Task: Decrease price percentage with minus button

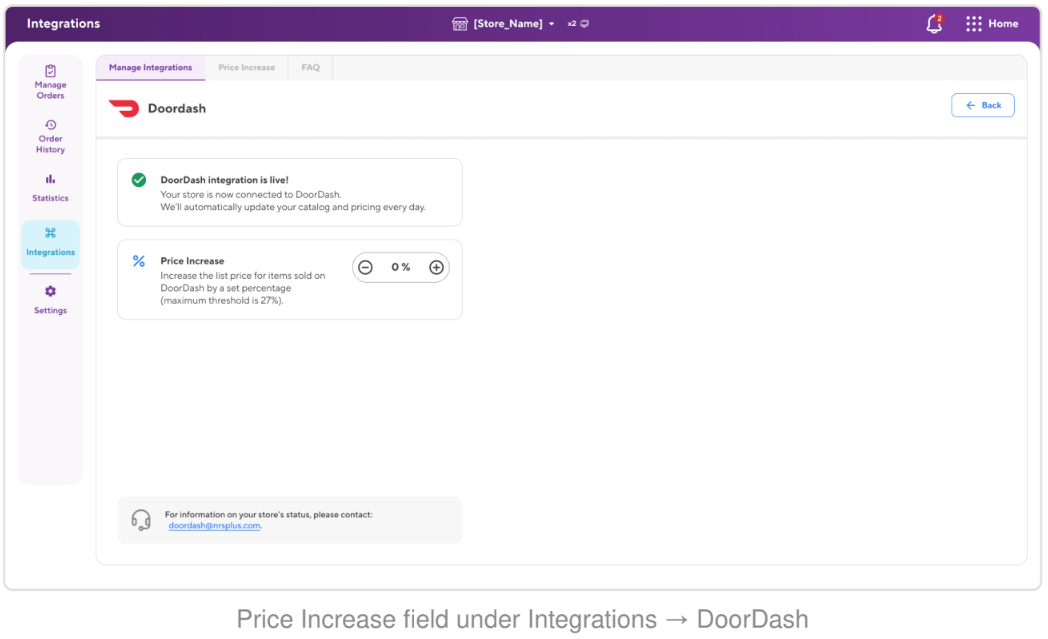Action: click(x=365, y=267)
